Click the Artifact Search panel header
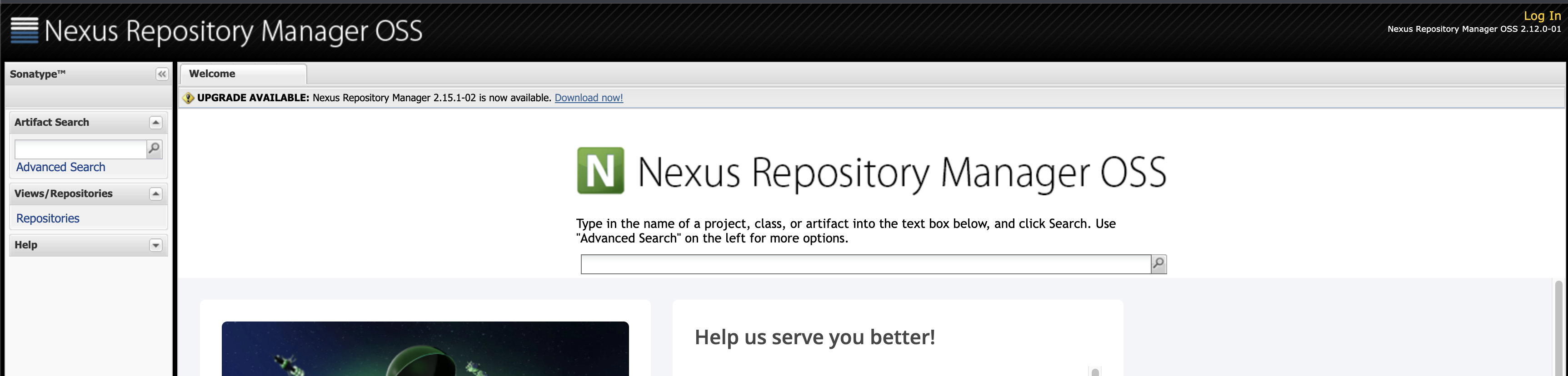 (88, 122)
